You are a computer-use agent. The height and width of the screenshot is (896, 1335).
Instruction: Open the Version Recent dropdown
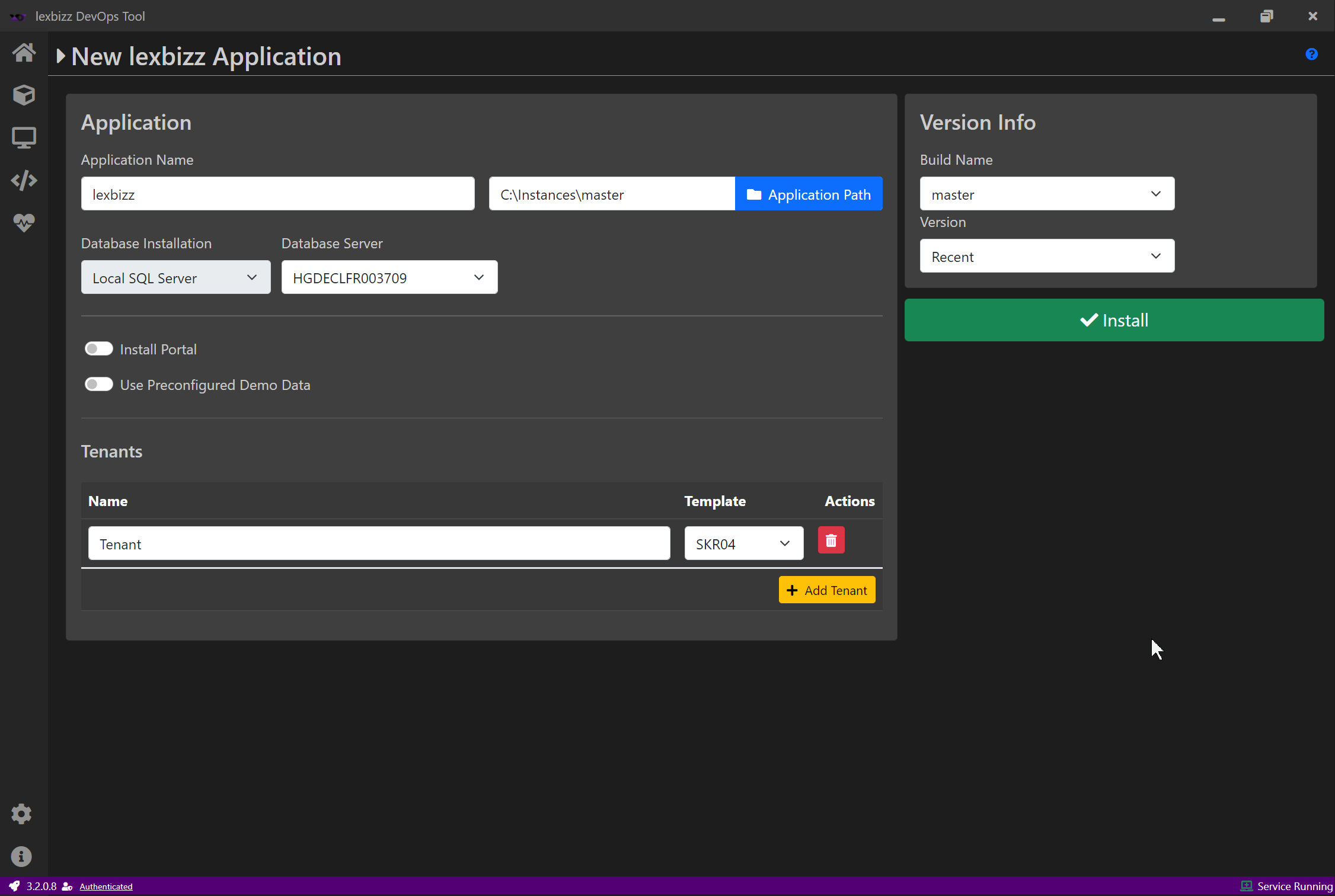tap(1047, 256)
